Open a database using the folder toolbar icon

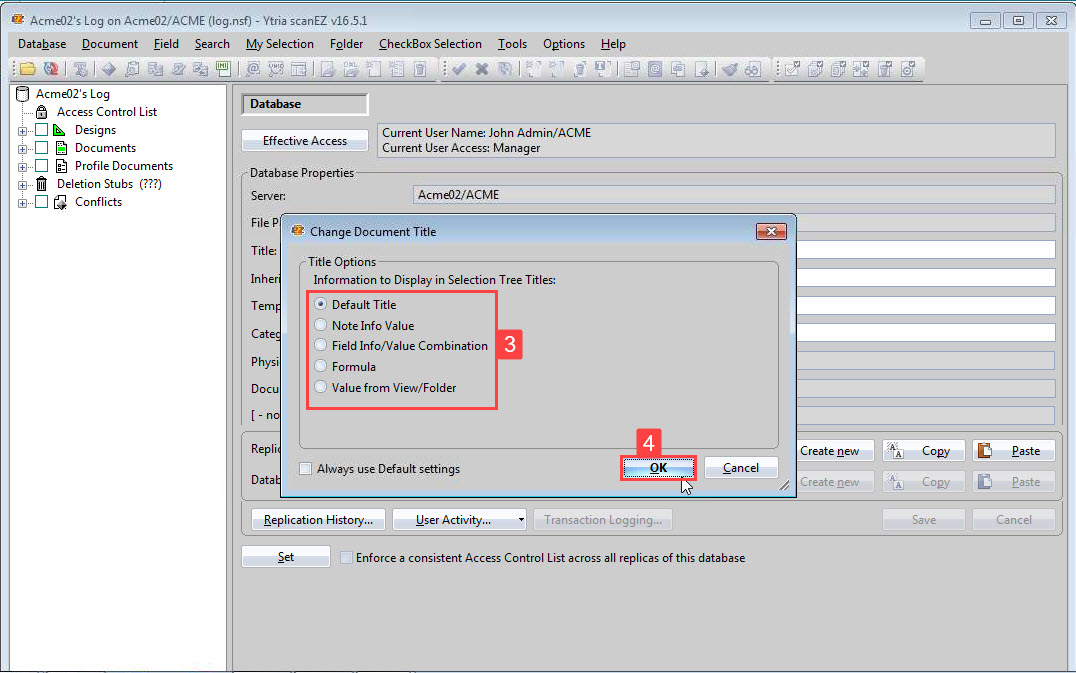tap(27, 68)
